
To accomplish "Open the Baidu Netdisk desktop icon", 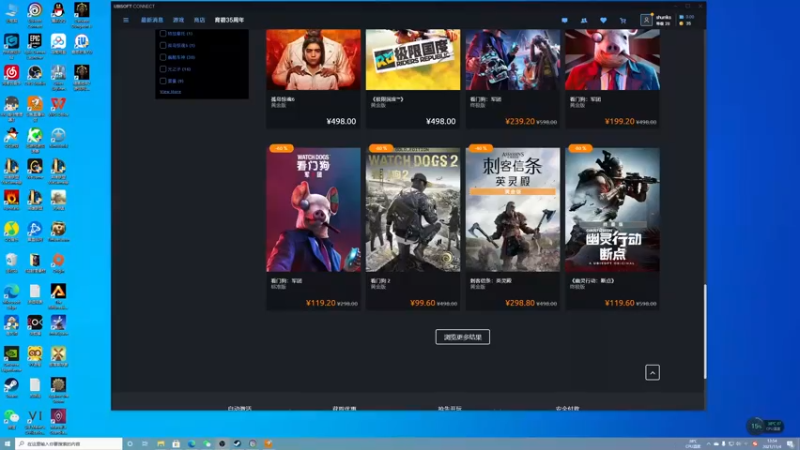I will pos(58,43).
